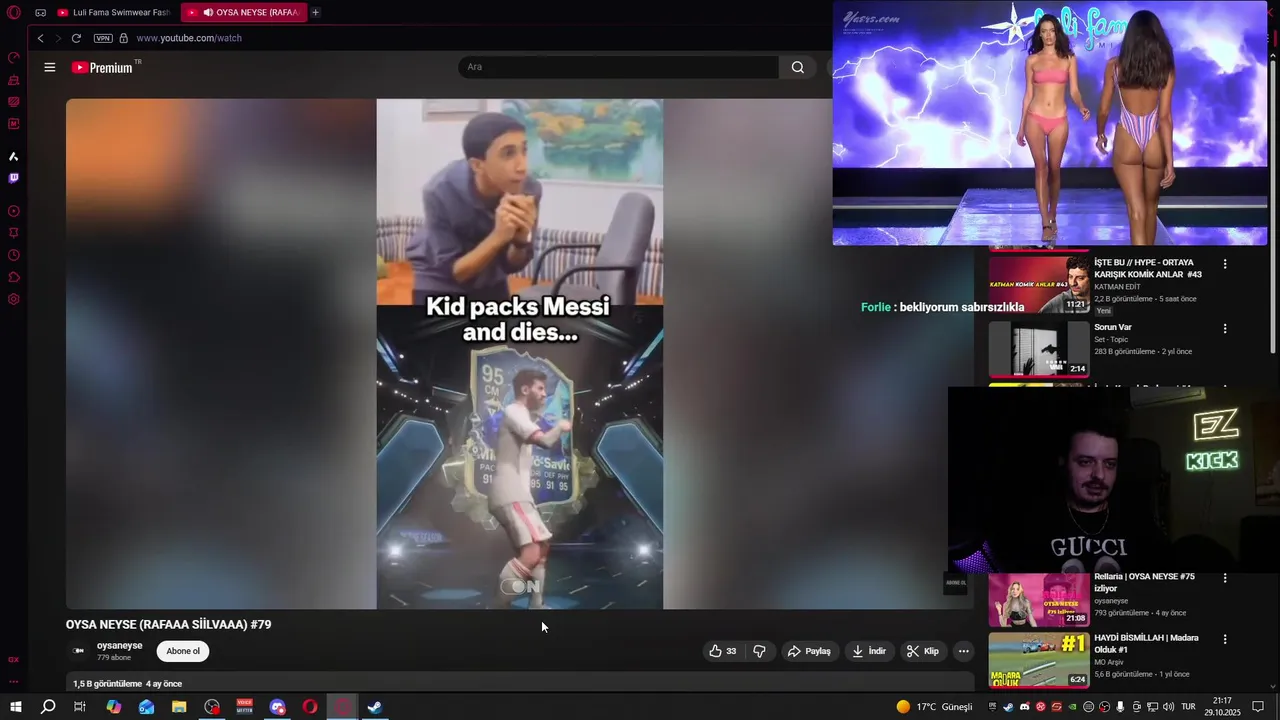This screenshot has width=1280, height=720.
Task: Create a clip with the 'Klip' button
Action: [x=922, y=651]
